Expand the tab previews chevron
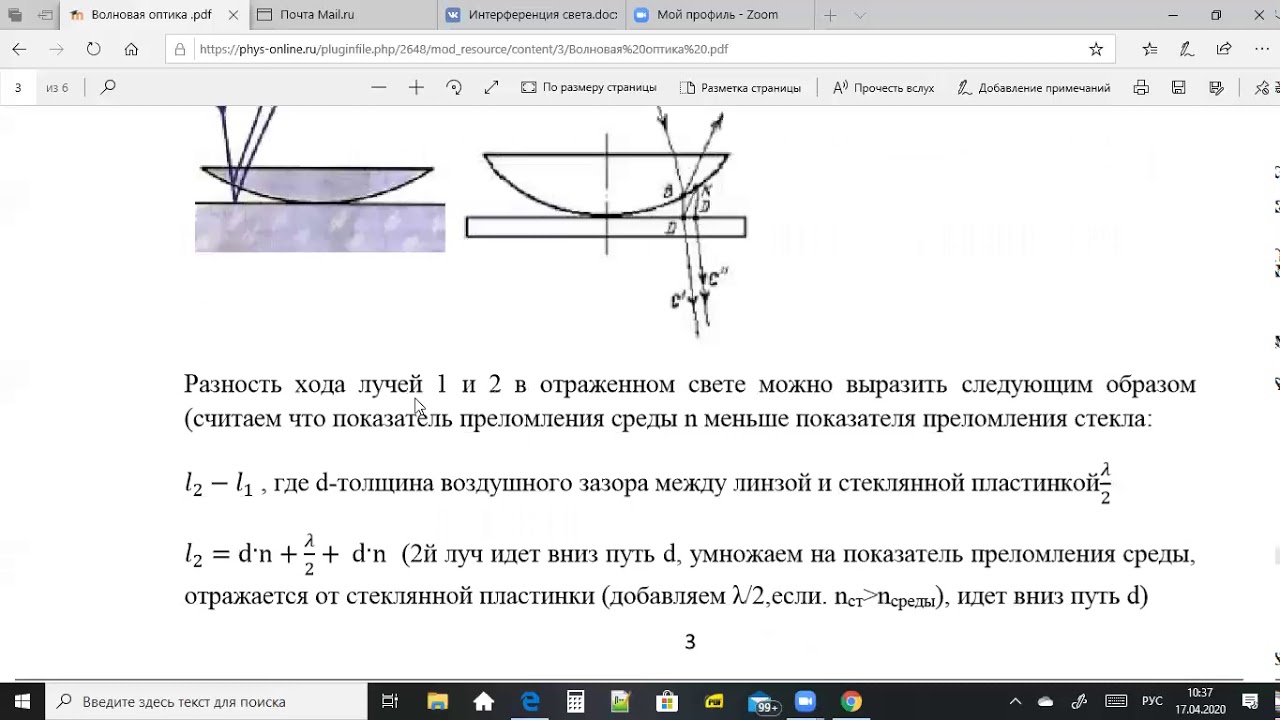 [x=860, y=15]
